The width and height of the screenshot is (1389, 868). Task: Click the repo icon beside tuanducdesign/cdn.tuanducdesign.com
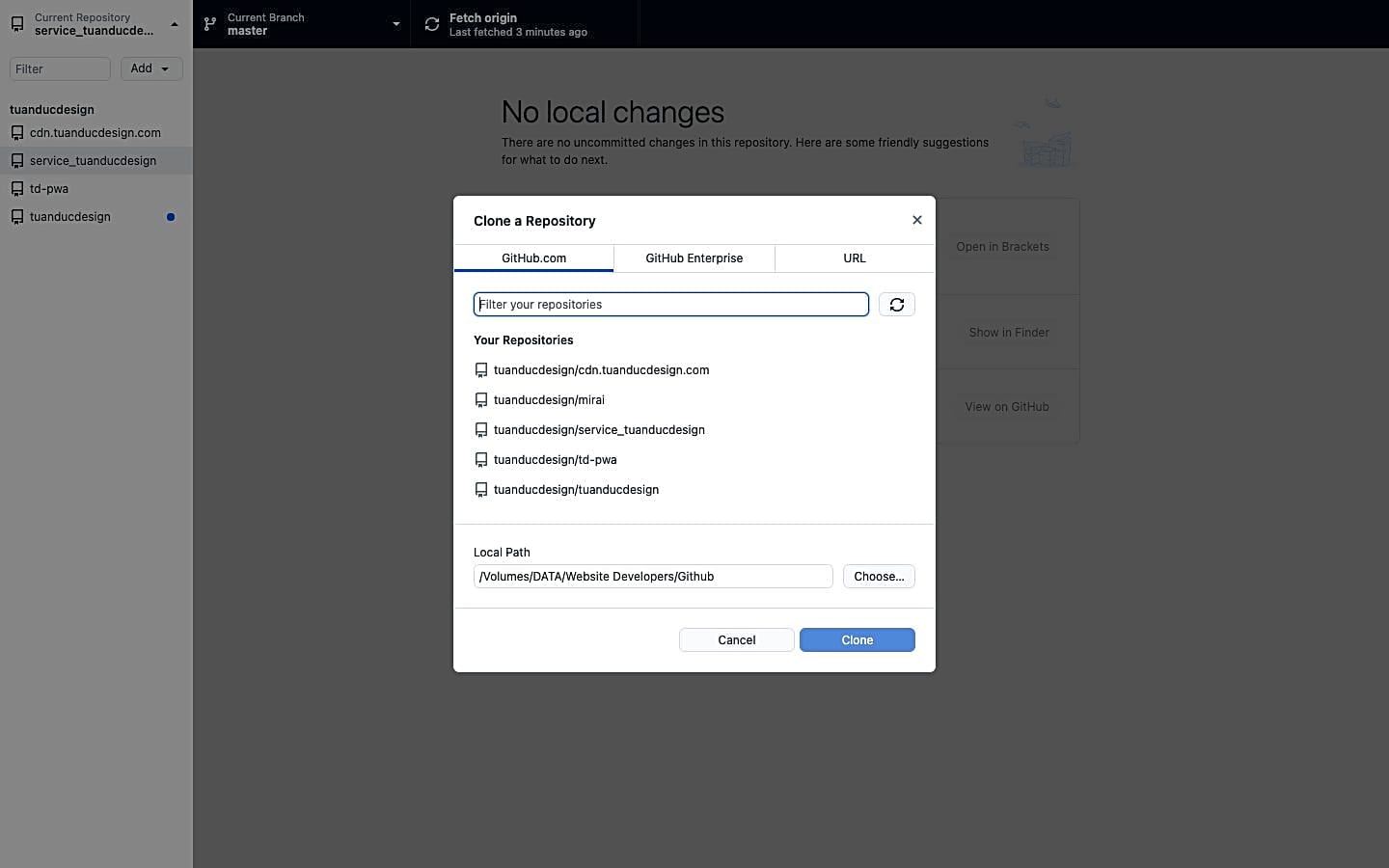tap(481, 370)
